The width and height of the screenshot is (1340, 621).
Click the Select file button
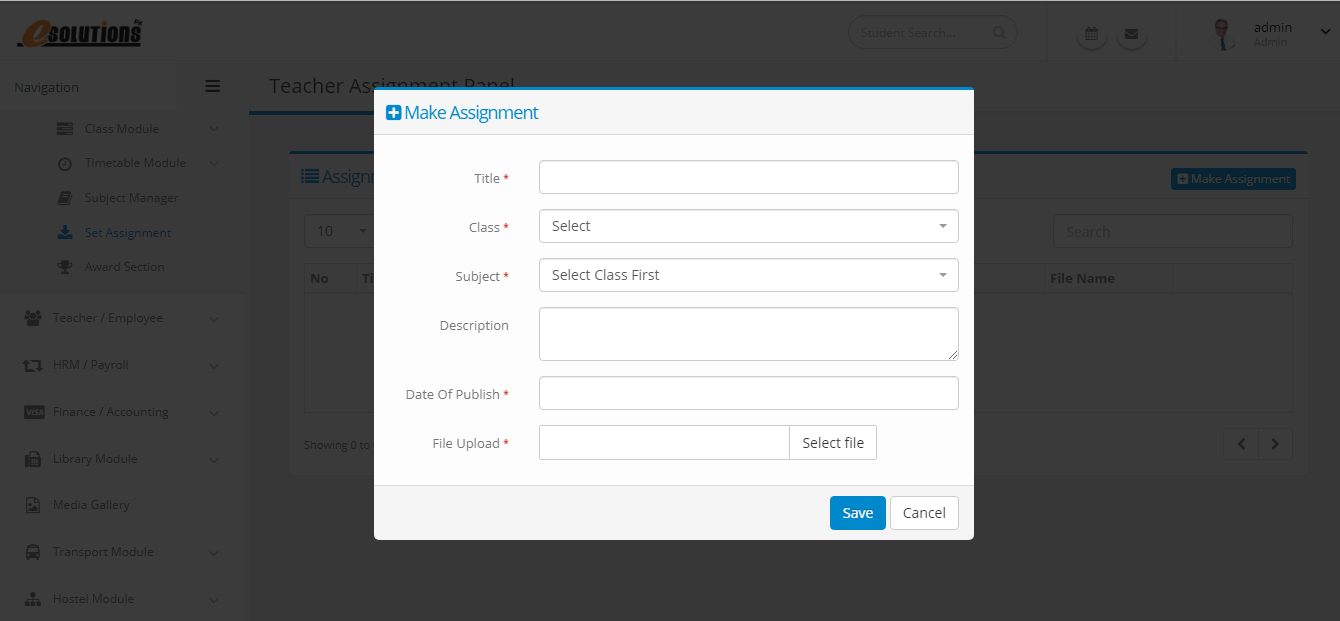point(832,443)
